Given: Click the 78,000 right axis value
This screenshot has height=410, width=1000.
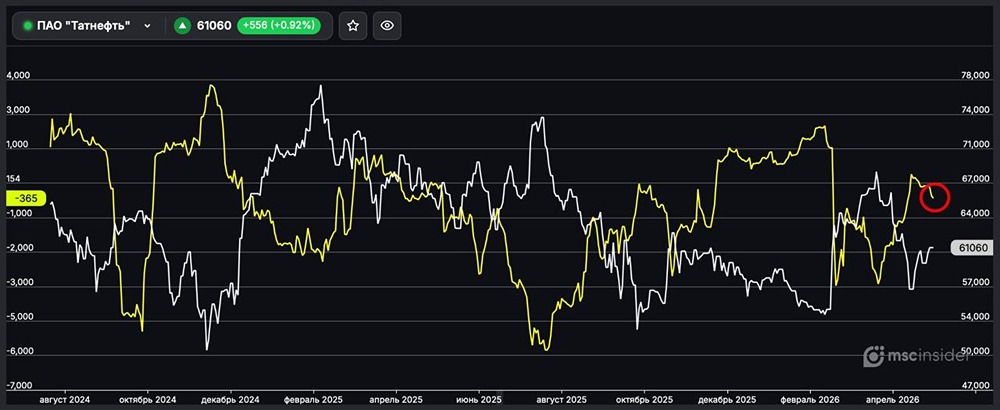Looking at the screenshot, I should [975, 76].
